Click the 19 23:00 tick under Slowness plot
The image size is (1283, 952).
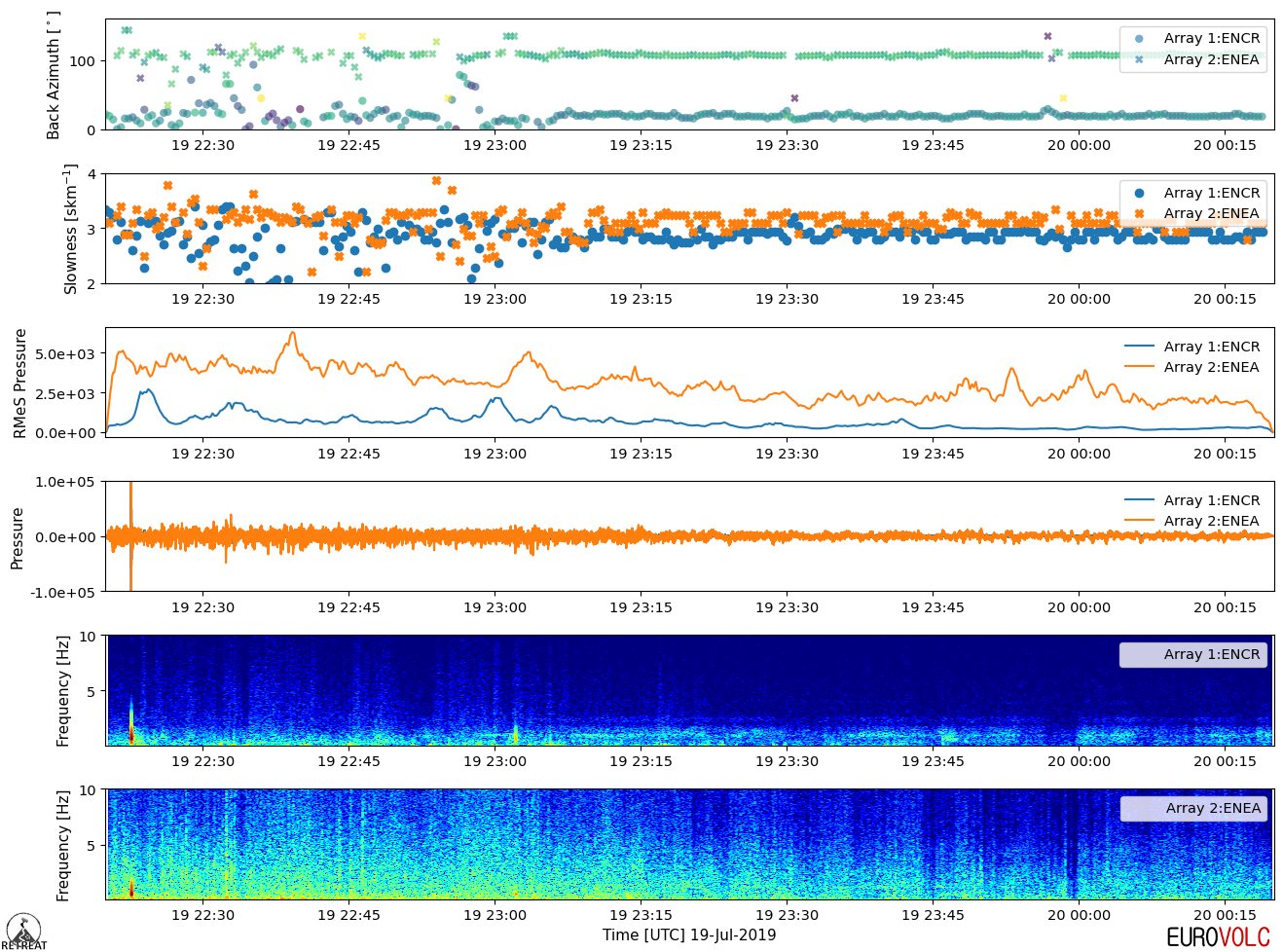[x=495, y=299]
